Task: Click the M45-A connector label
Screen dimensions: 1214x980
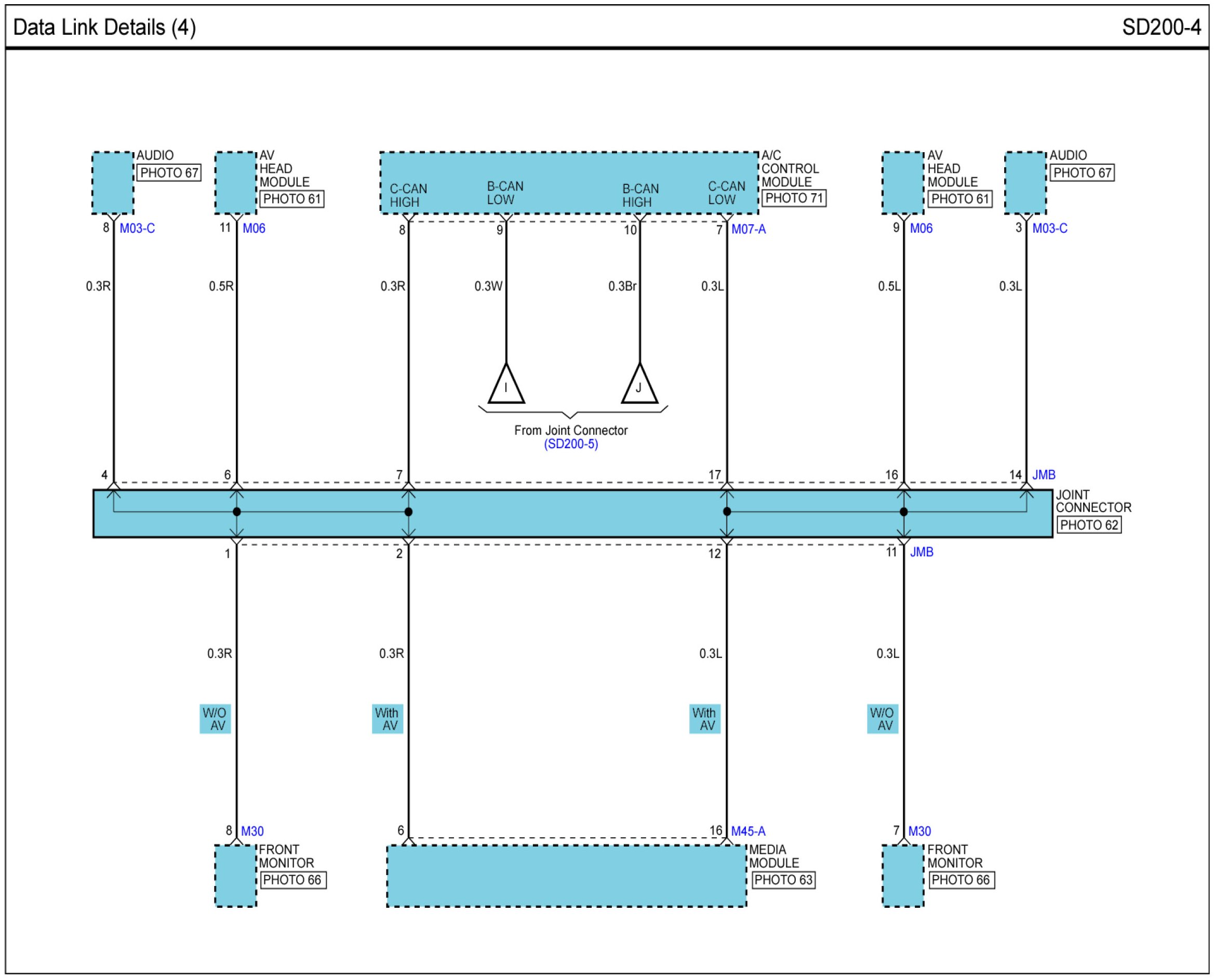Action: click(x=748, y=831)
